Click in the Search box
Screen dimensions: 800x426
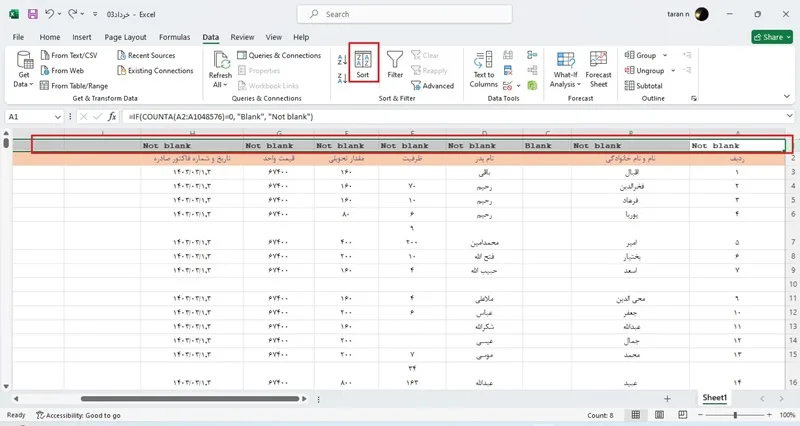405,14
